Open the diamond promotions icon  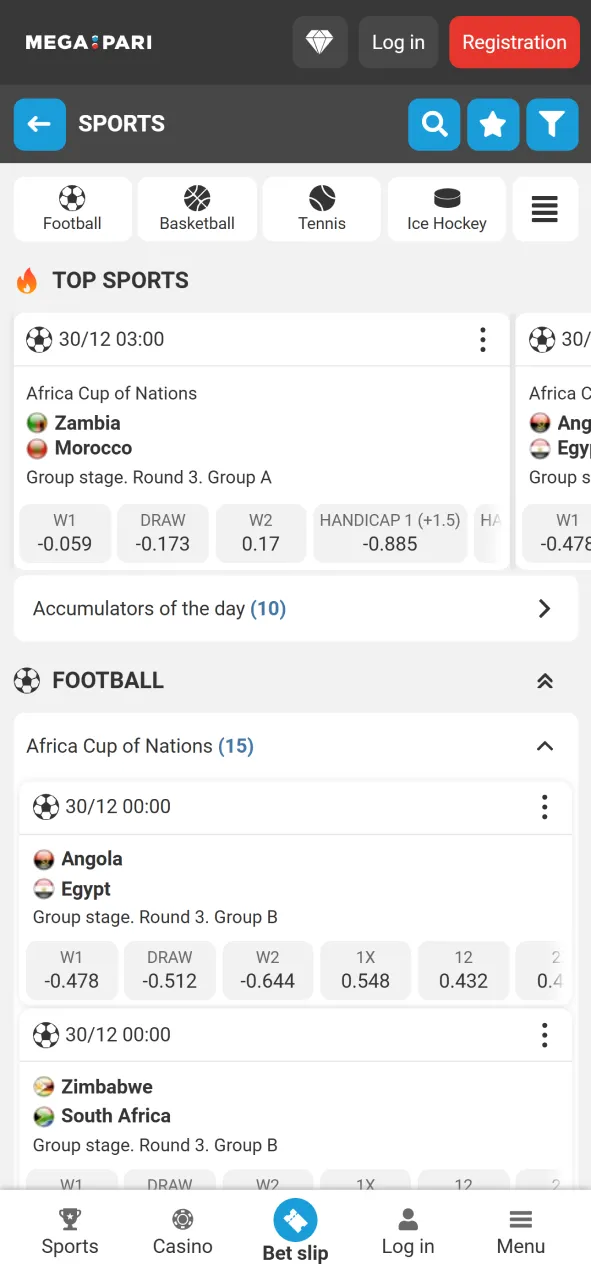tap(319, 42)
